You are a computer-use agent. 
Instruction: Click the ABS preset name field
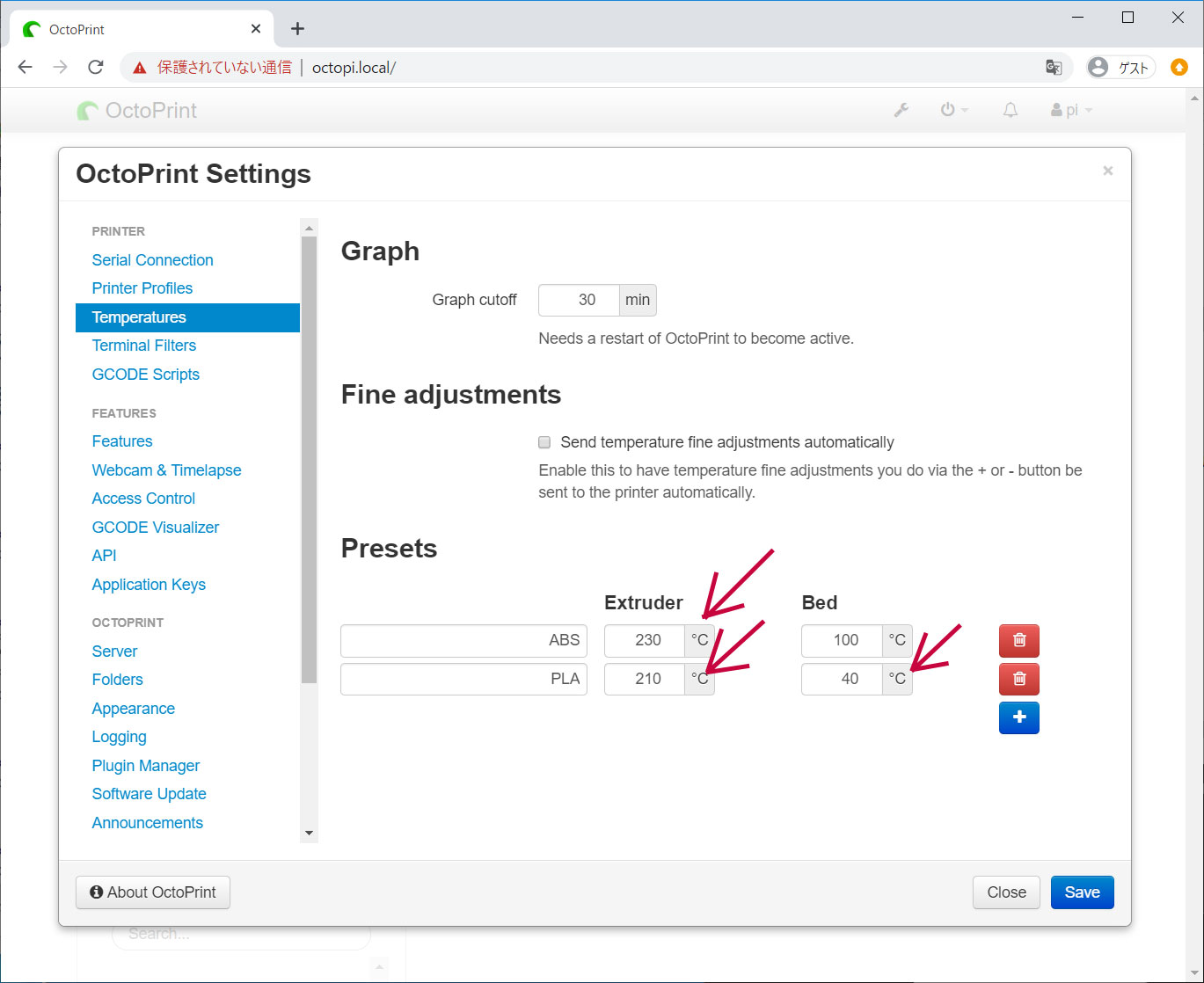[463, 640]
